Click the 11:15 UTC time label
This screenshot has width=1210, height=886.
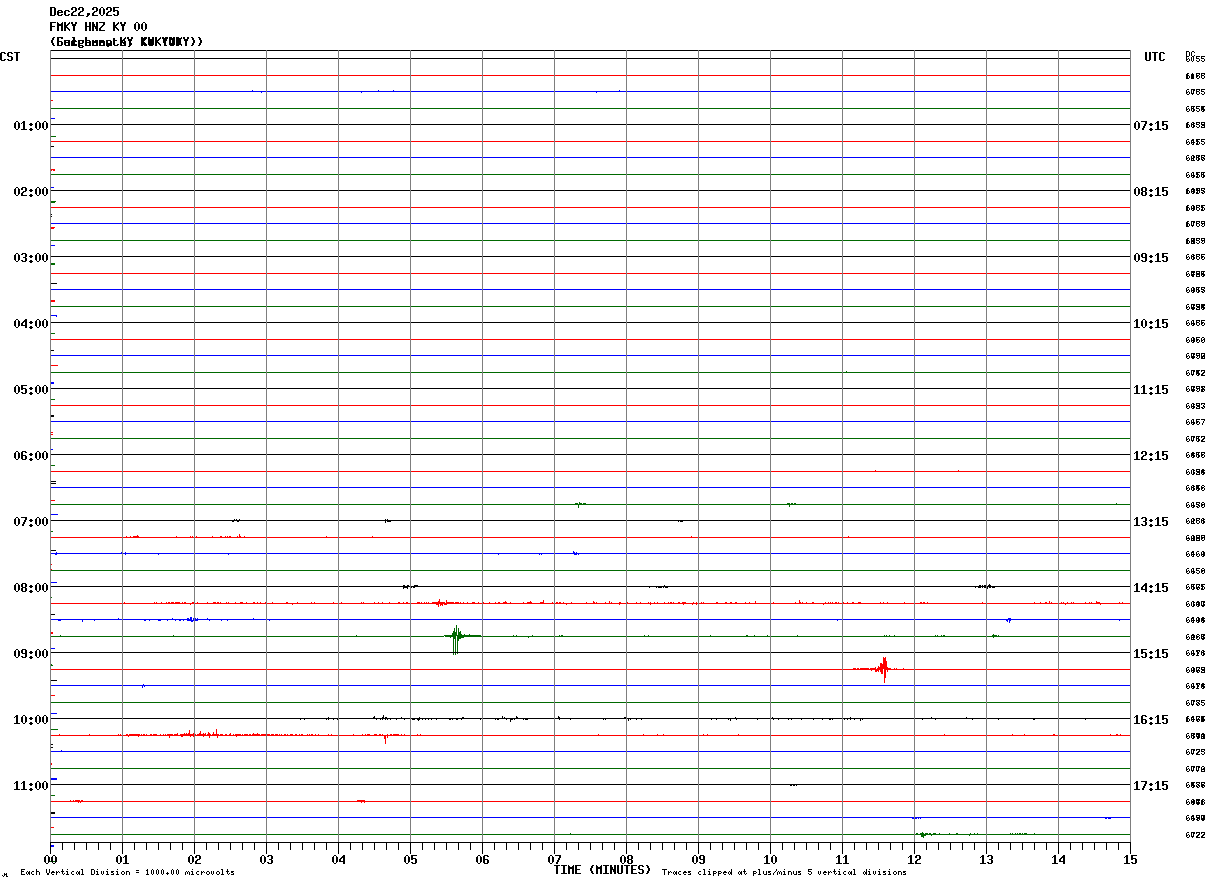coord(1151,389)
